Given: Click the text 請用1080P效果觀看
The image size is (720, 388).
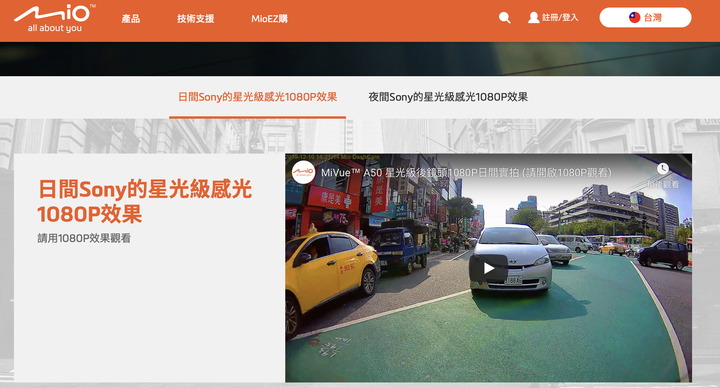Looking at the screenshot, I should 84,238.
